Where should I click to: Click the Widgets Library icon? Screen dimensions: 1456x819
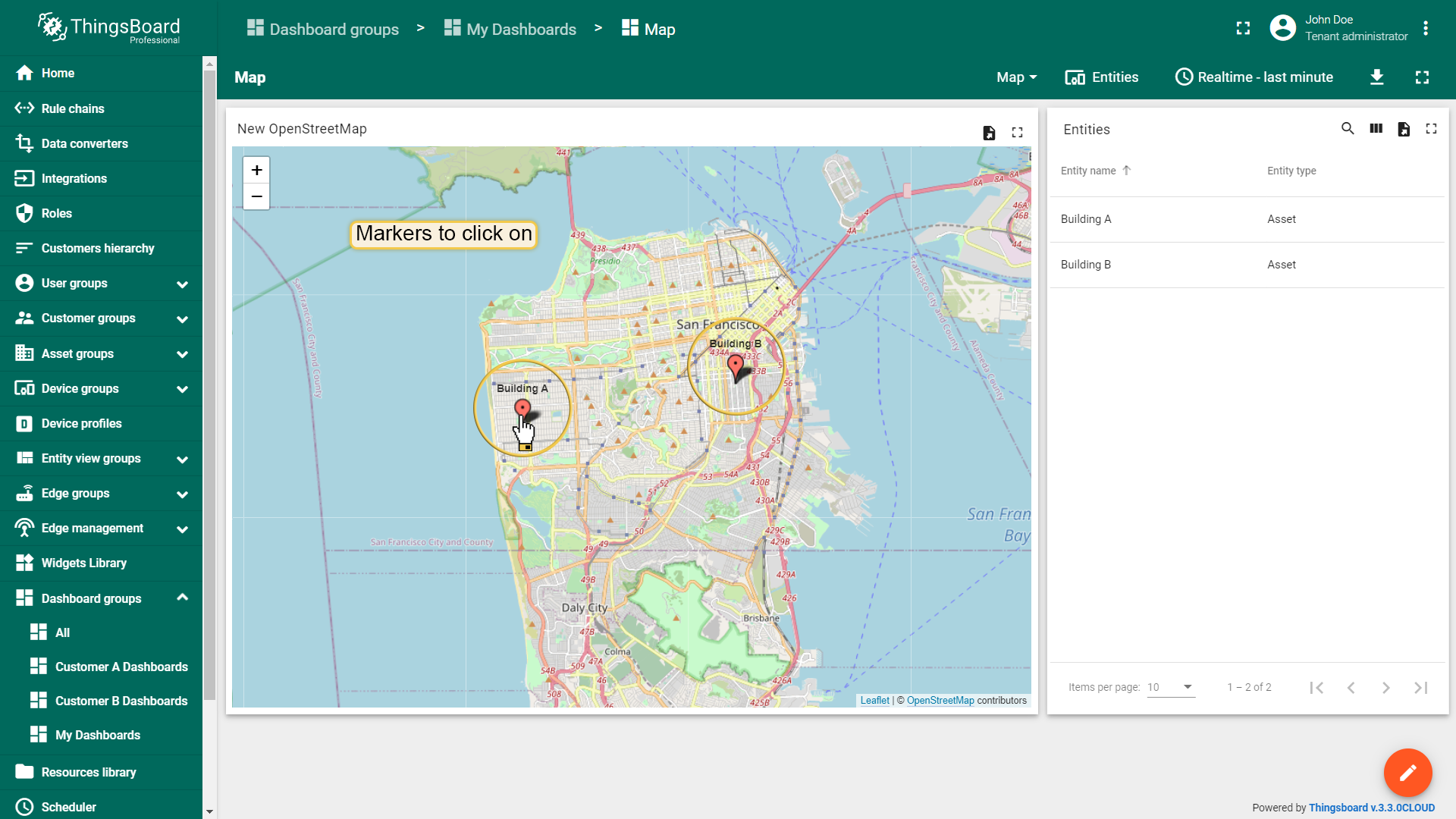24,563
